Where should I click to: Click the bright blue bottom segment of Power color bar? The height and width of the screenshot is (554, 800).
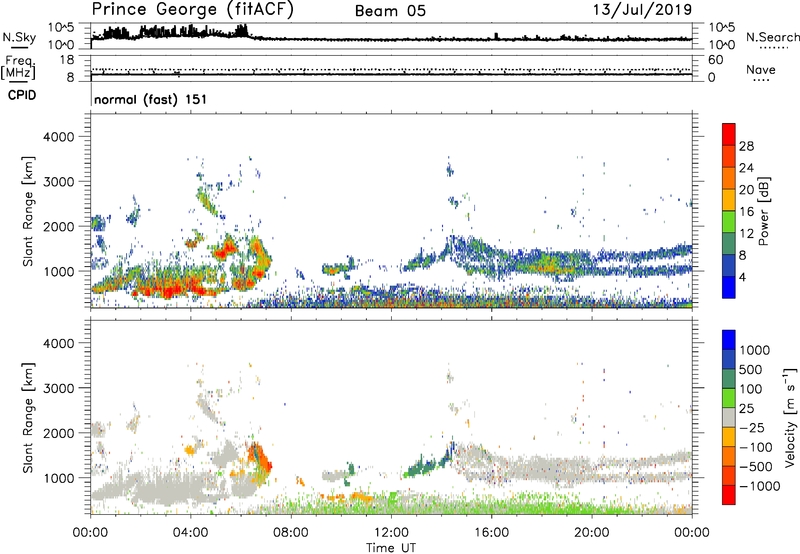729,287
